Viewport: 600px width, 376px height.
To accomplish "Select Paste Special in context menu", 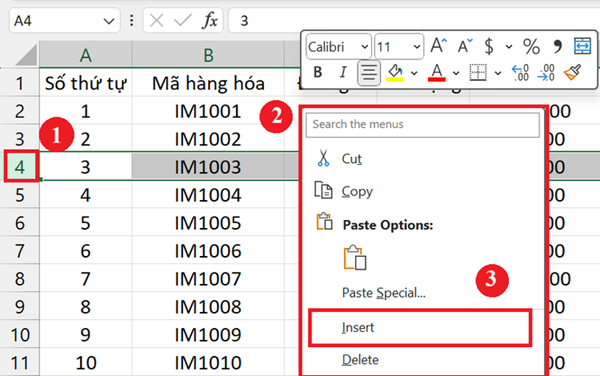I will pyautogui.click(x=383, y=293).
